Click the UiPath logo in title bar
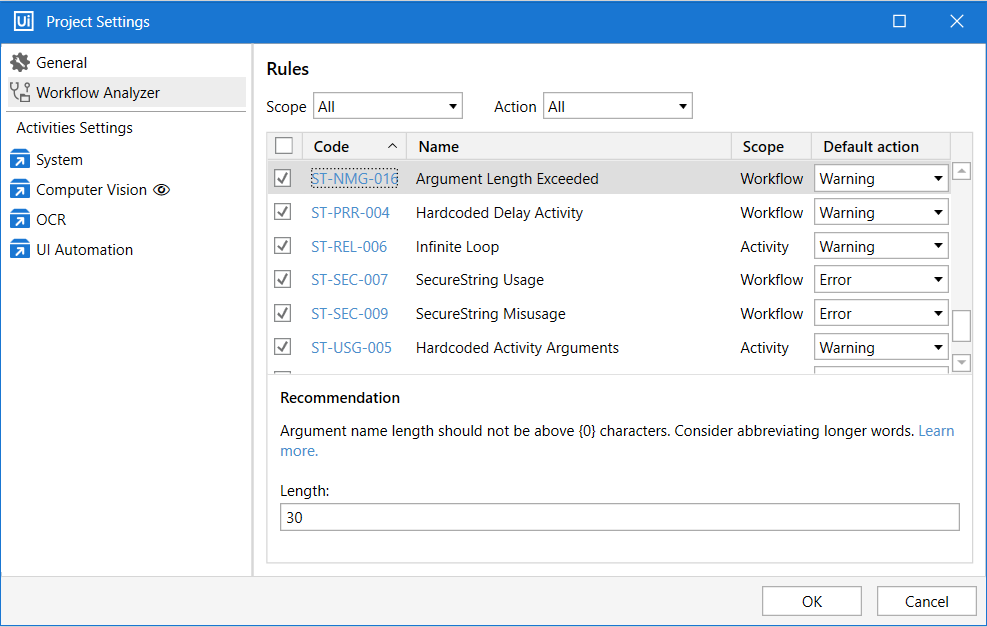Image resolution: width=987 pixels, height=627 pixels. click(x=24, y=21)
